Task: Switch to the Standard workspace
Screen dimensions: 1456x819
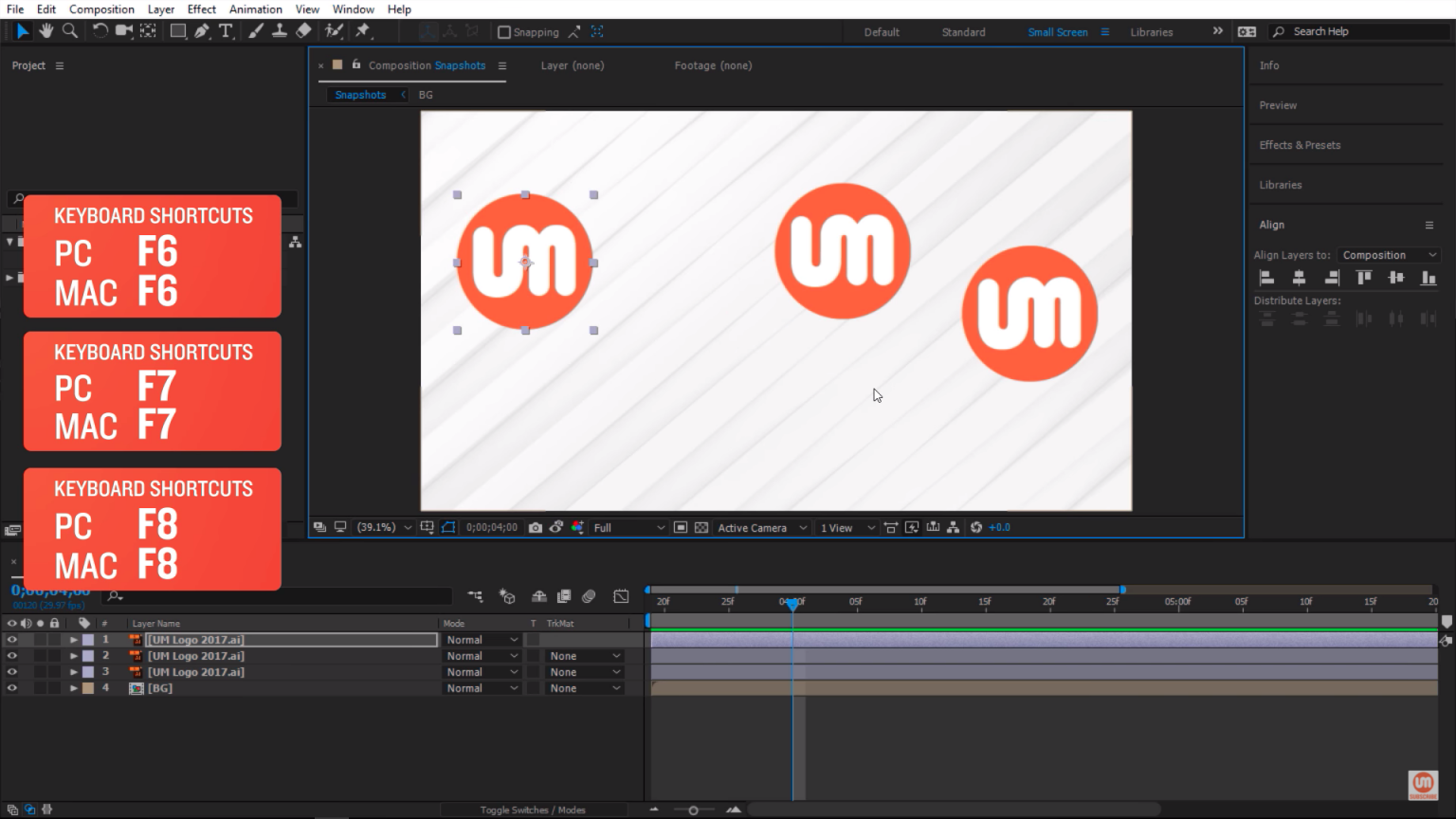Action: 963,32
